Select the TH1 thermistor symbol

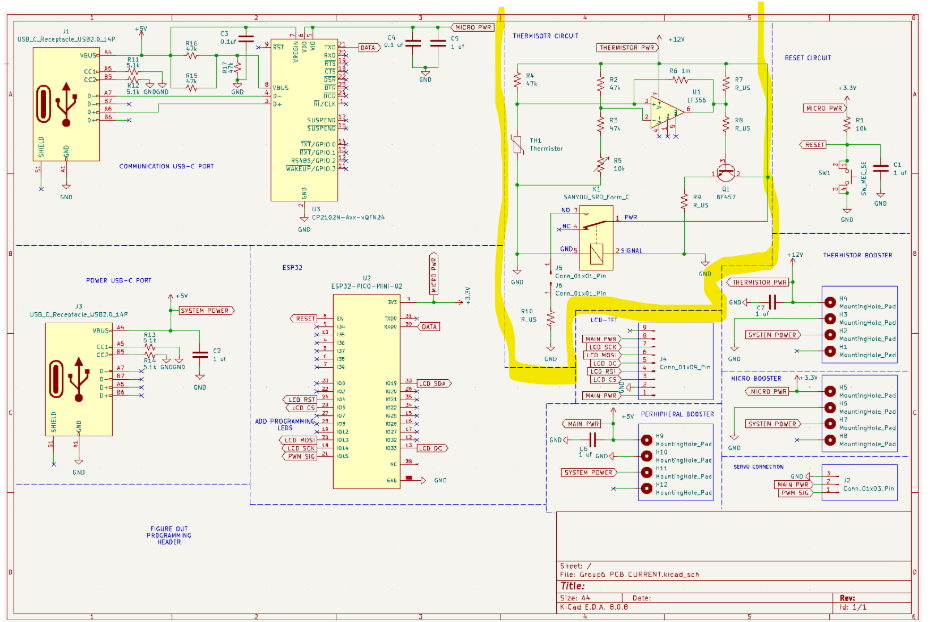tap(519, 145)
